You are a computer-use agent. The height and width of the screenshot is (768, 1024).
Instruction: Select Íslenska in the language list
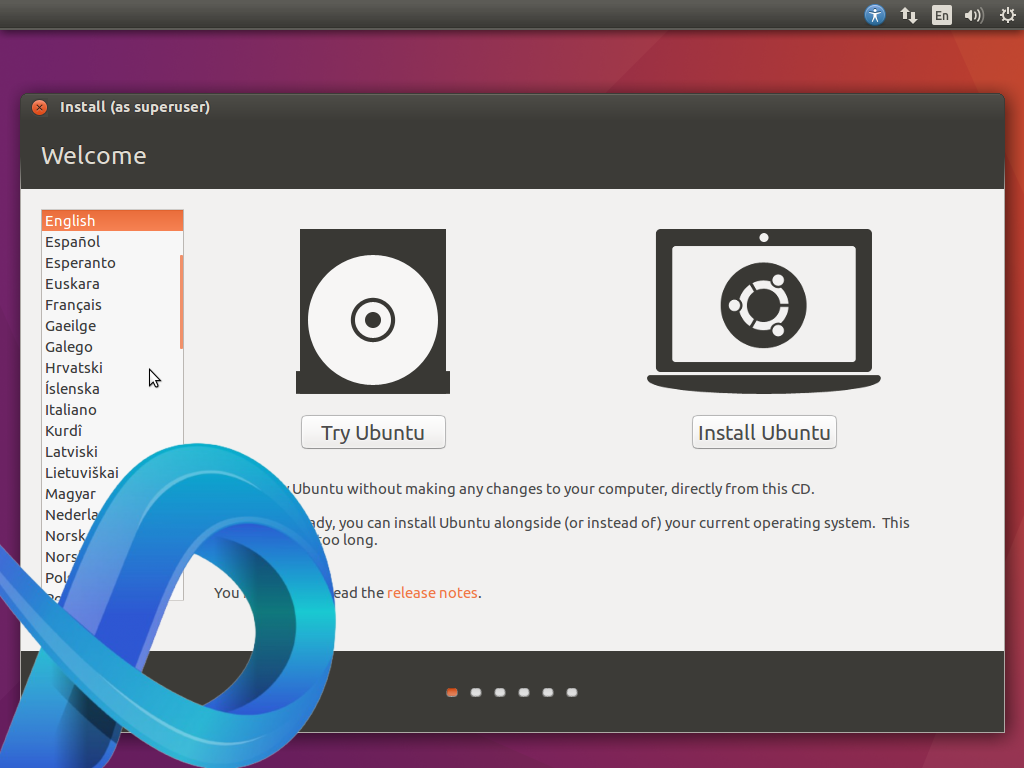[x=112, y=389]
